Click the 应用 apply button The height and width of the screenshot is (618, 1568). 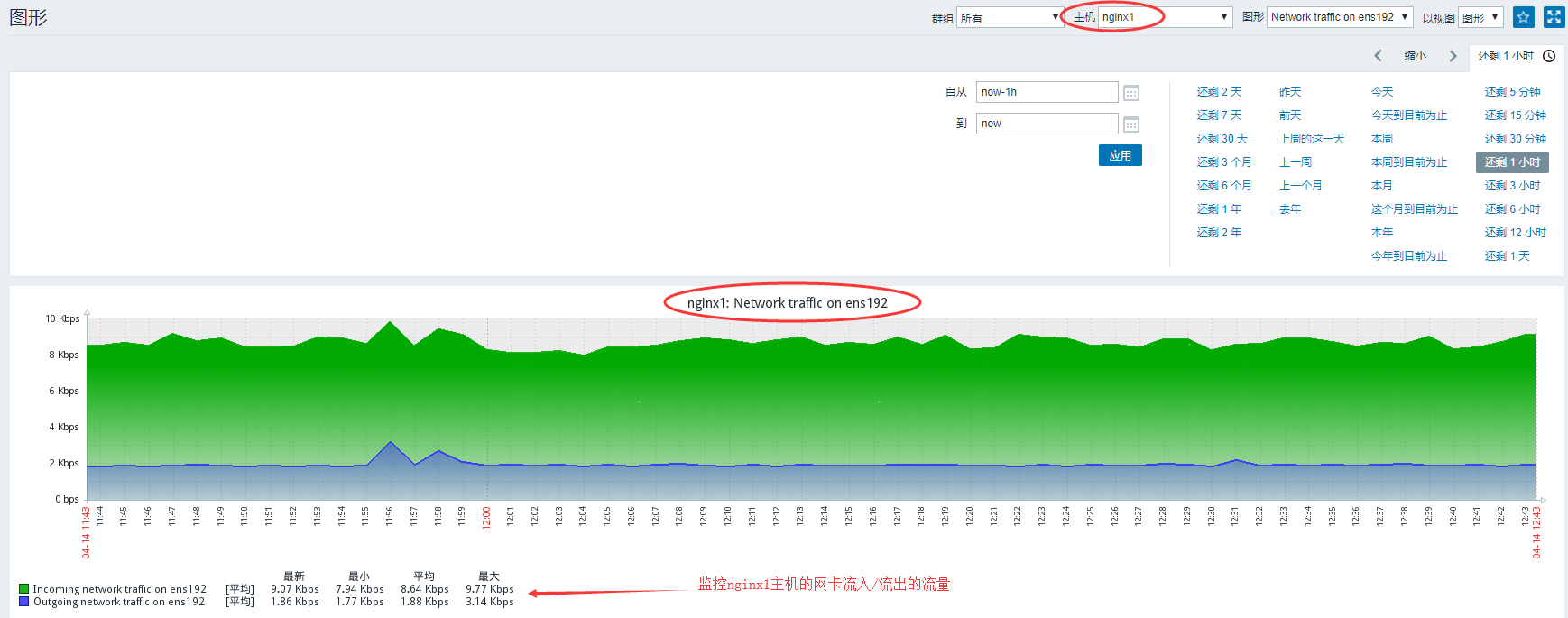[1120, 155]
